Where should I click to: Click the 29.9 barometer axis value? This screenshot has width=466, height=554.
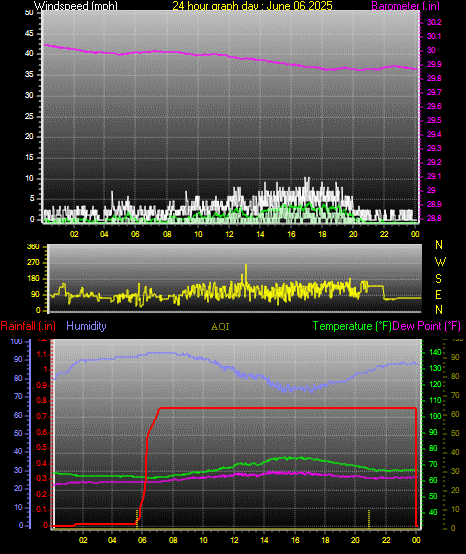[434, 64]
